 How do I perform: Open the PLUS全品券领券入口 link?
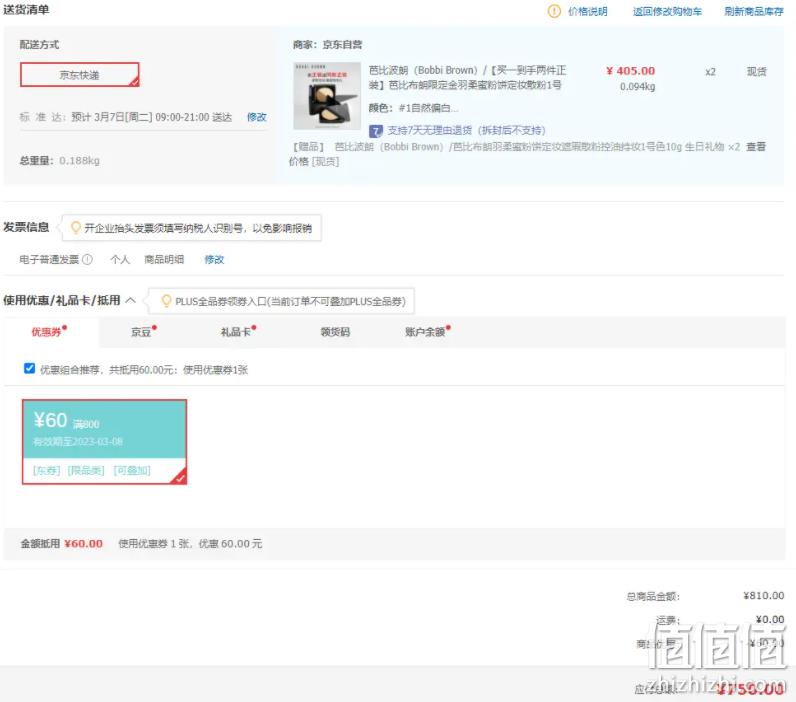(290, 302)
